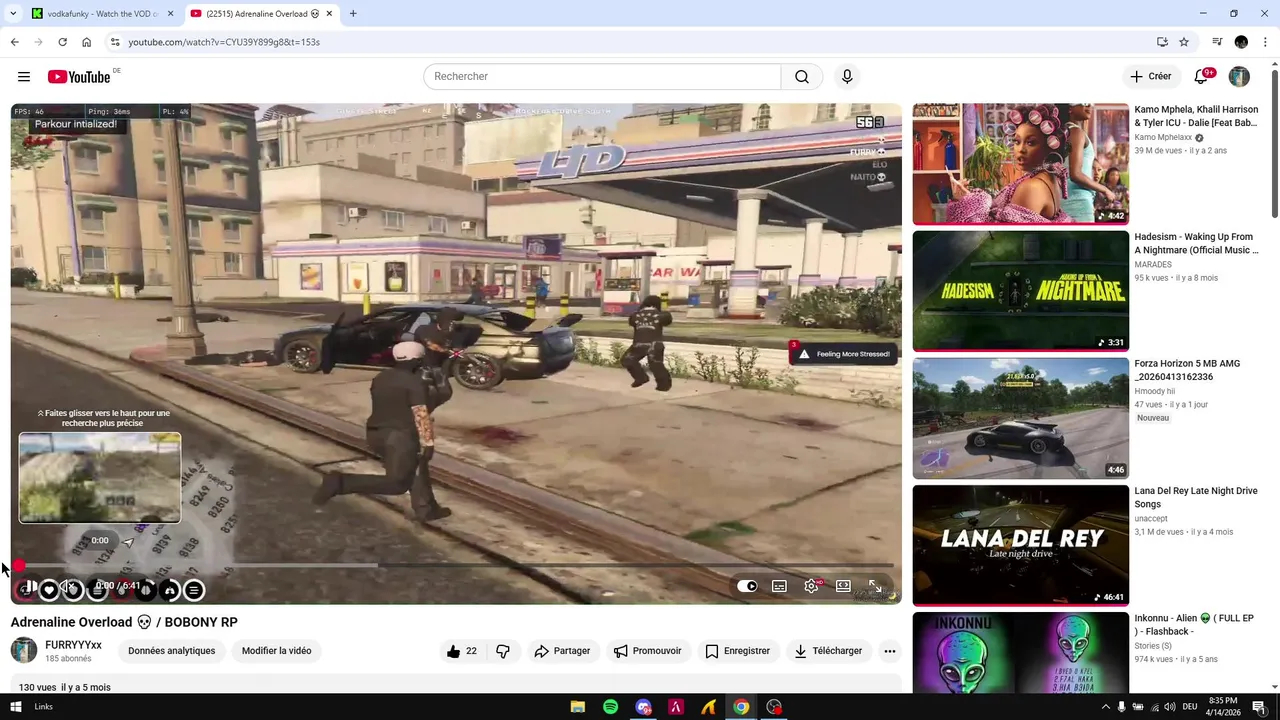
Task: Click the Télécharger download button
Action: click(828, 651)
